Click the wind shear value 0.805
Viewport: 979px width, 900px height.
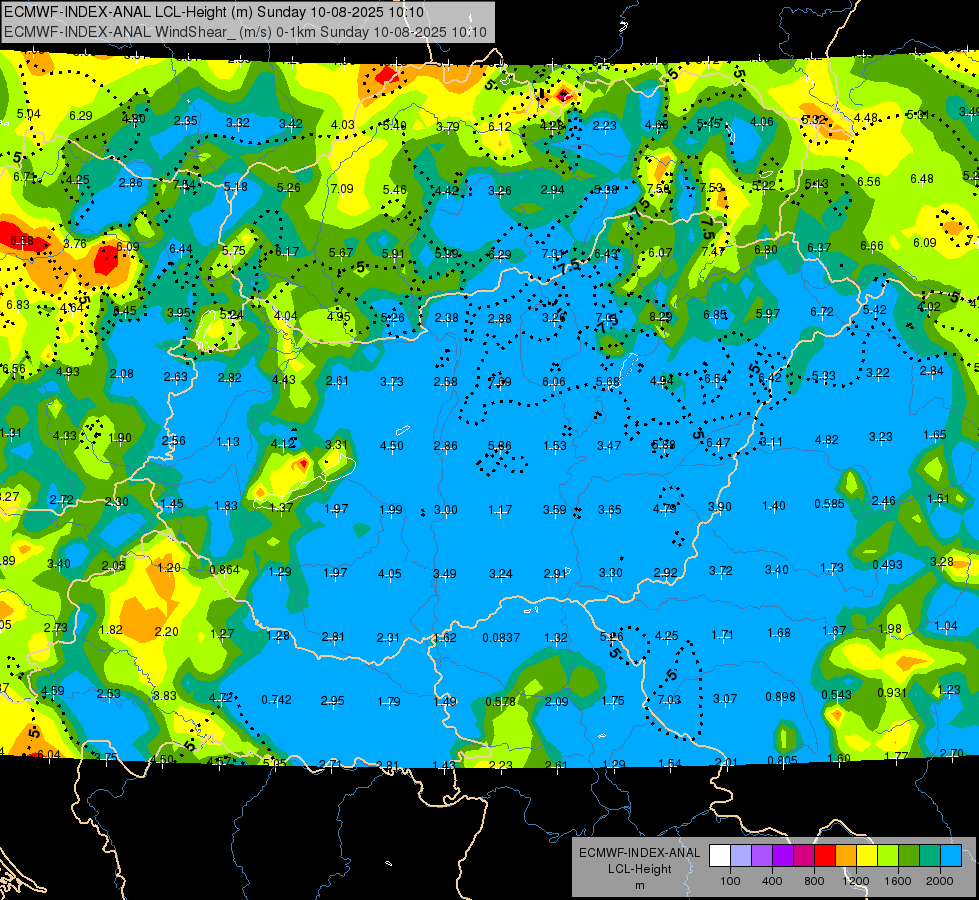coord(782,760)
